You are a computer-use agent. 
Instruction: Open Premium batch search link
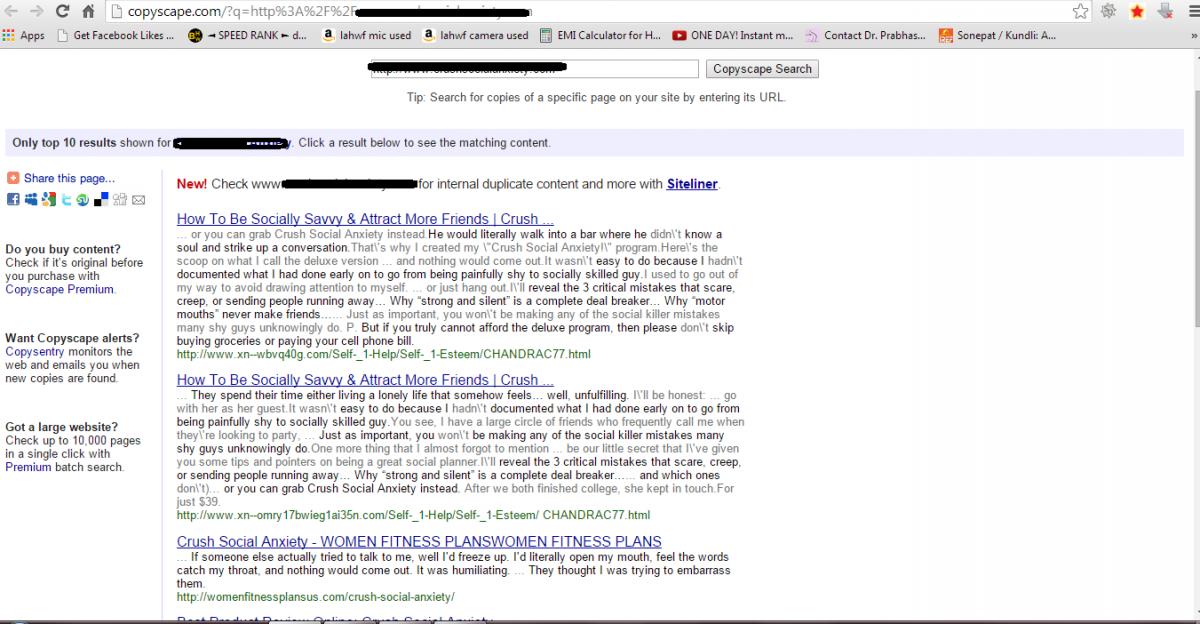pyautogui.click(x=27, y=467)
